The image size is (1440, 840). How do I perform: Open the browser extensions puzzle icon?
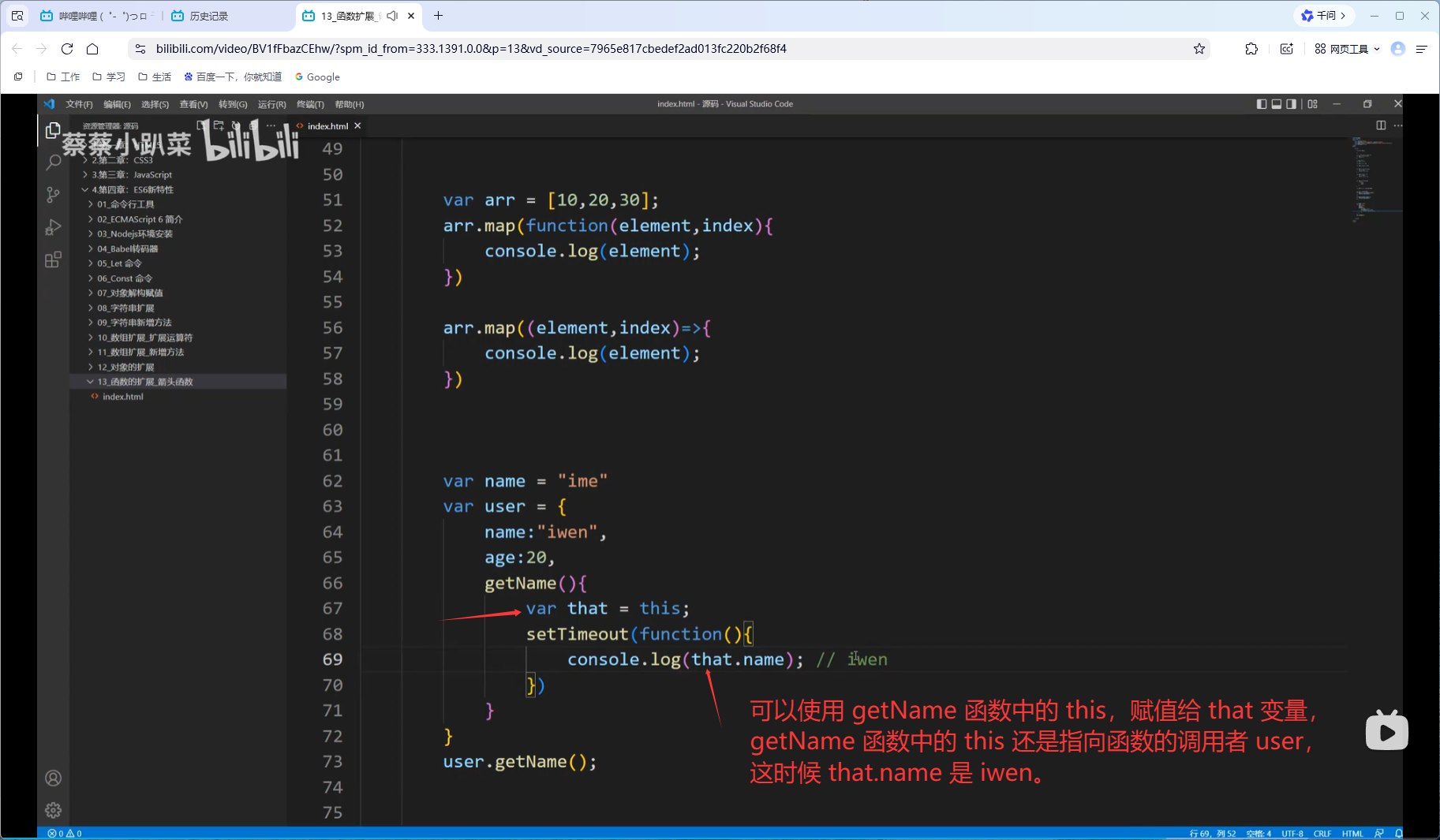1251,49
